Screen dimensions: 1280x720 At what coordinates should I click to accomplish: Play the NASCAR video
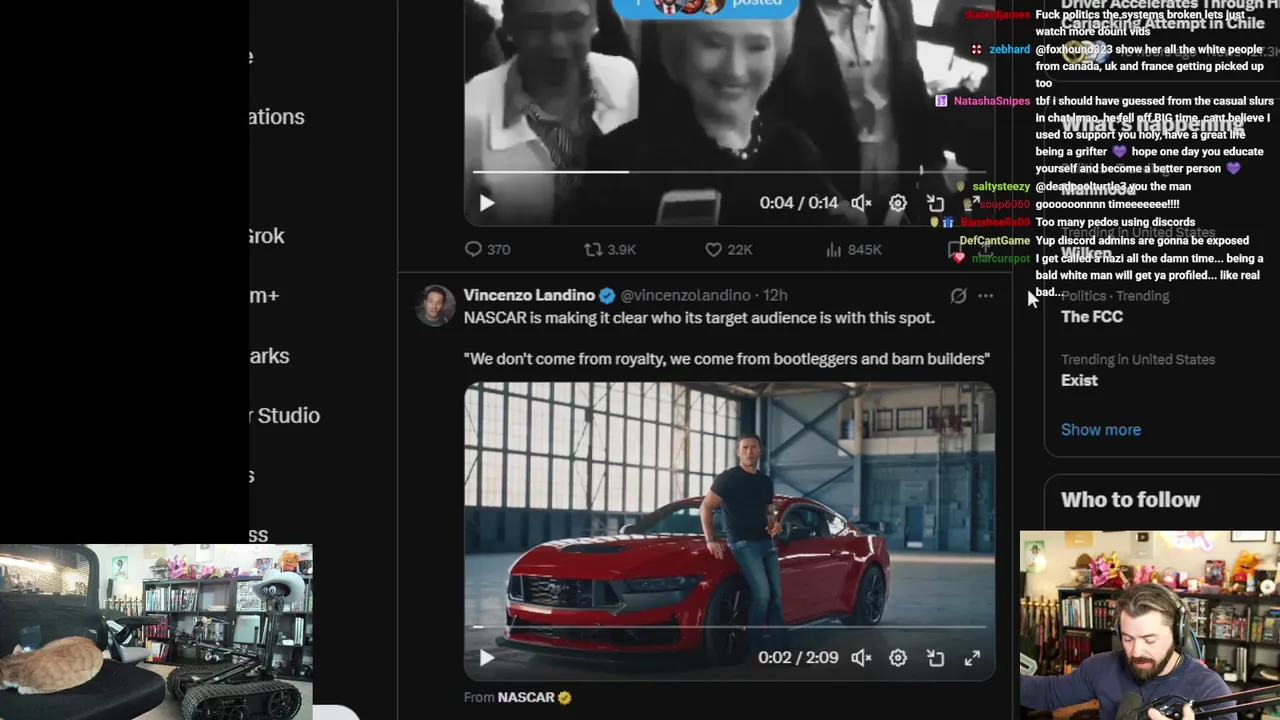(x=487, y=658)
